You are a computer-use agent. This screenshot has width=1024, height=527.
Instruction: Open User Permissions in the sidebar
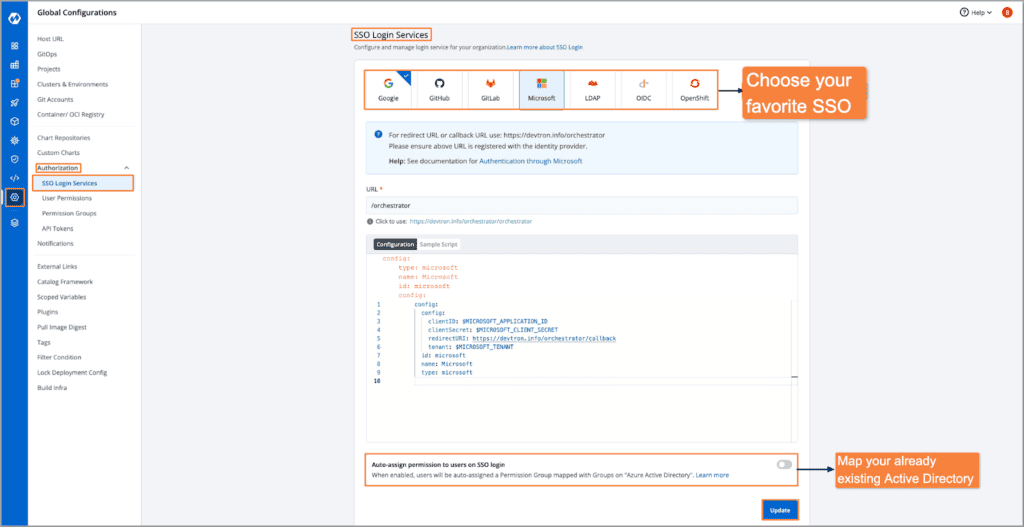67,198
